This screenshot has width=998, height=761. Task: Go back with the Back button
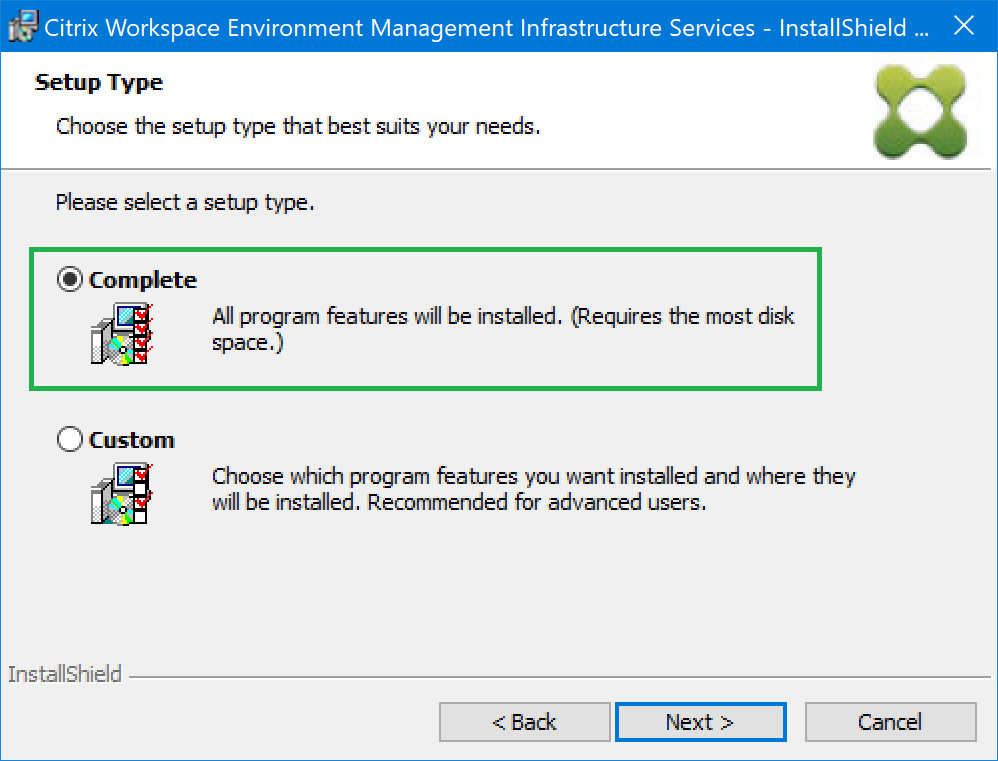coord(524,722)
